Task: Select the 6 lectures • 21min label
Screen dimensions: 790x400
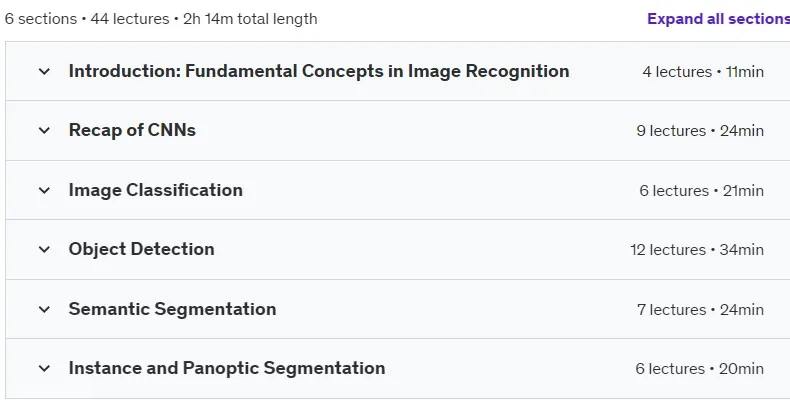Action: 701,191
